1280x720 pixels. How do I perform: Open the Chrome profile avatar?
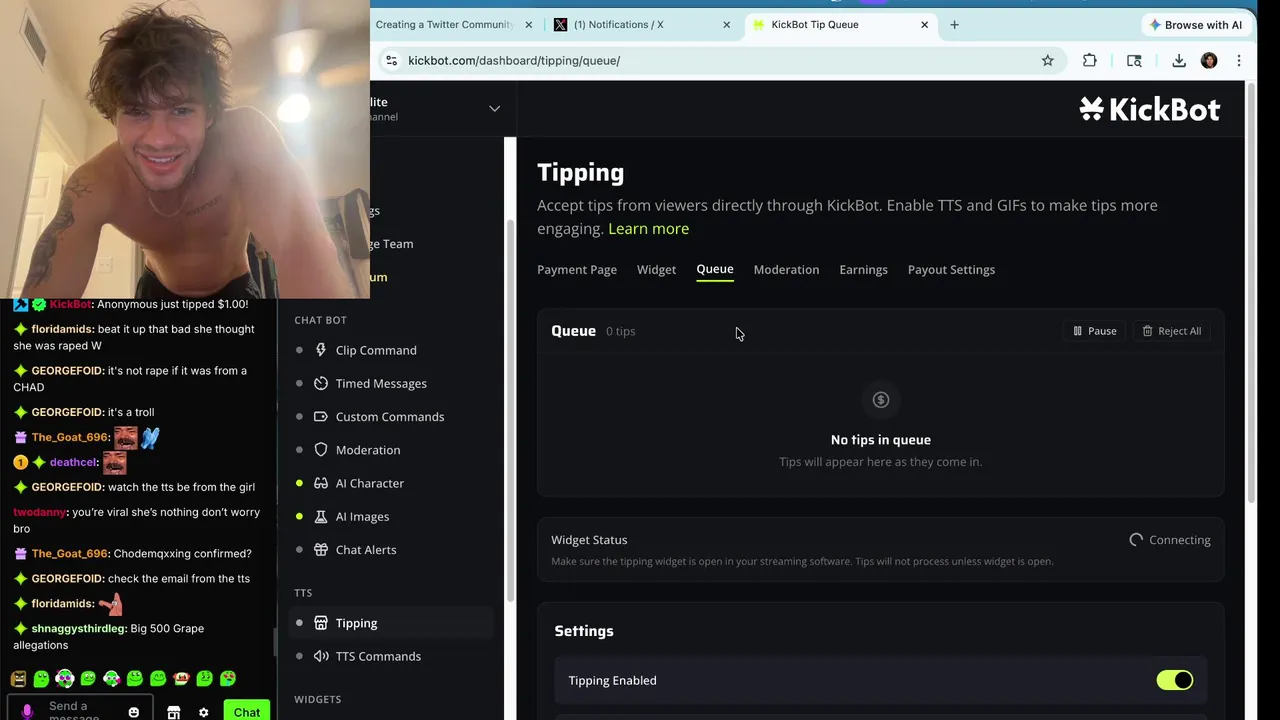pos(1209,61)
